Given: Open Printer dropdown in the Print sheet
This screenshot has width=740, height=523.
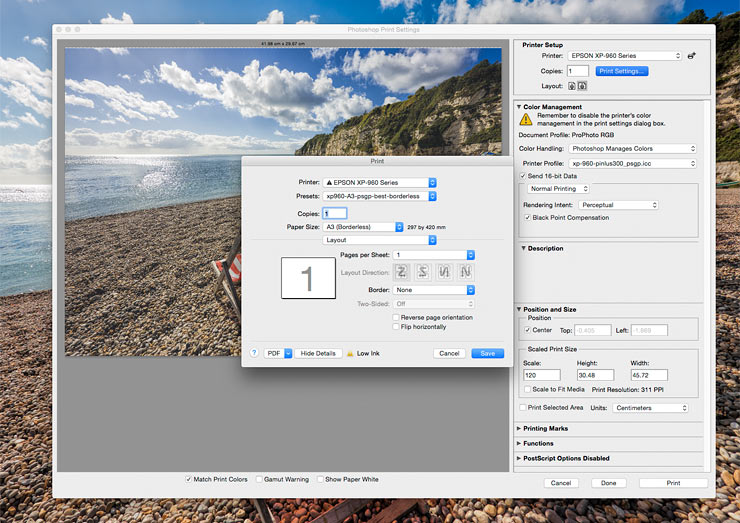Looking at the screenshot, I should tap(379, 182).
